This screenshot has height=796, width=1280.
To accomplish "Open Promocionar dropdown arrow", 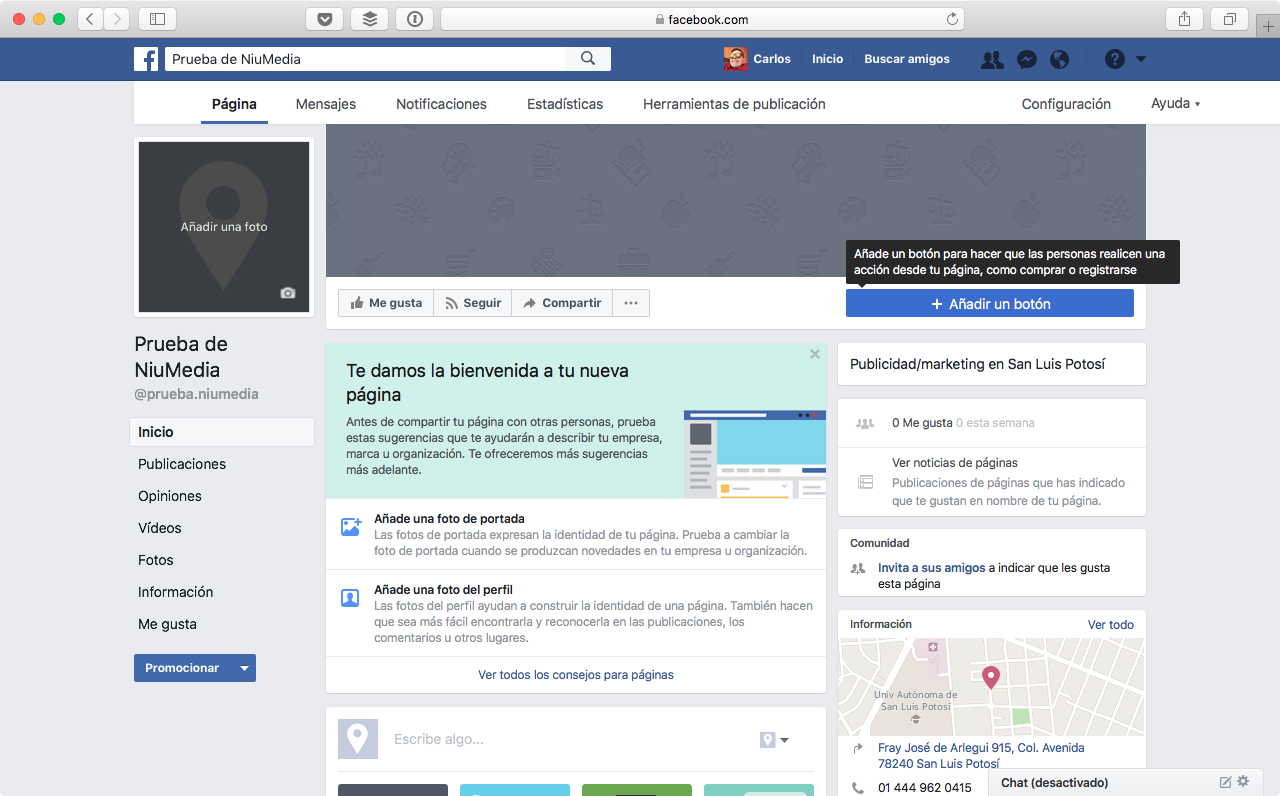I will [243, 668].
